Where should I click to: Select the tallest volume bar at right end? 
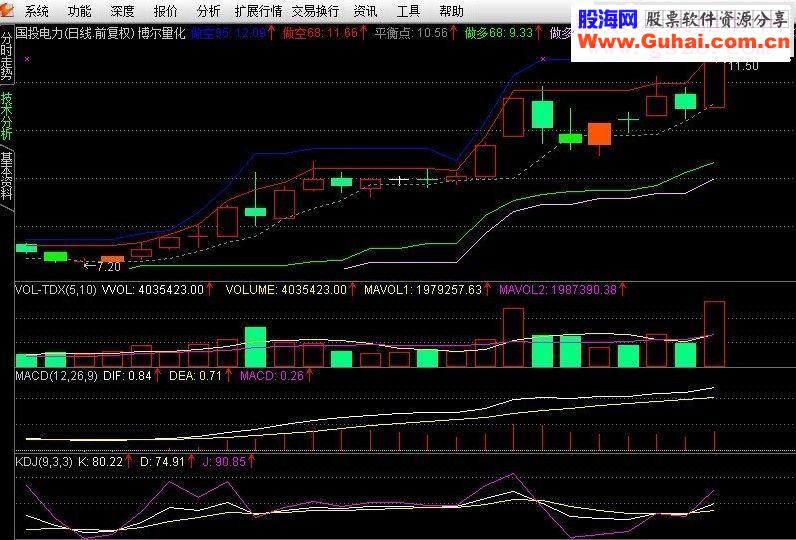[714, 333]
